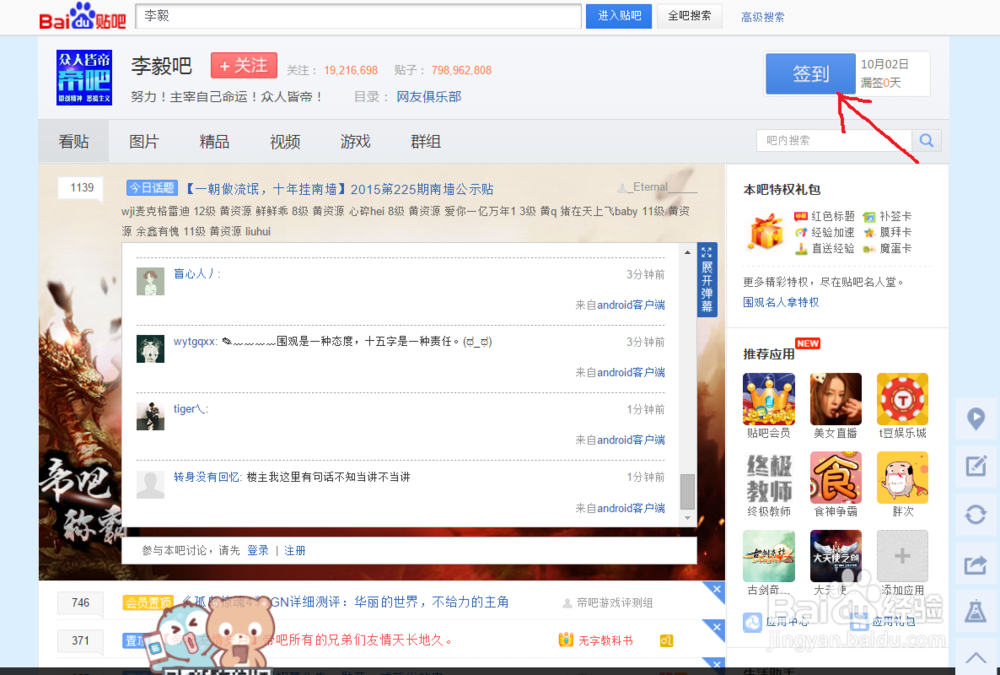1000x675 pixels.
Task: Open the 高级搜索 link
Action: pyautogui.click(x=763, y=17)
